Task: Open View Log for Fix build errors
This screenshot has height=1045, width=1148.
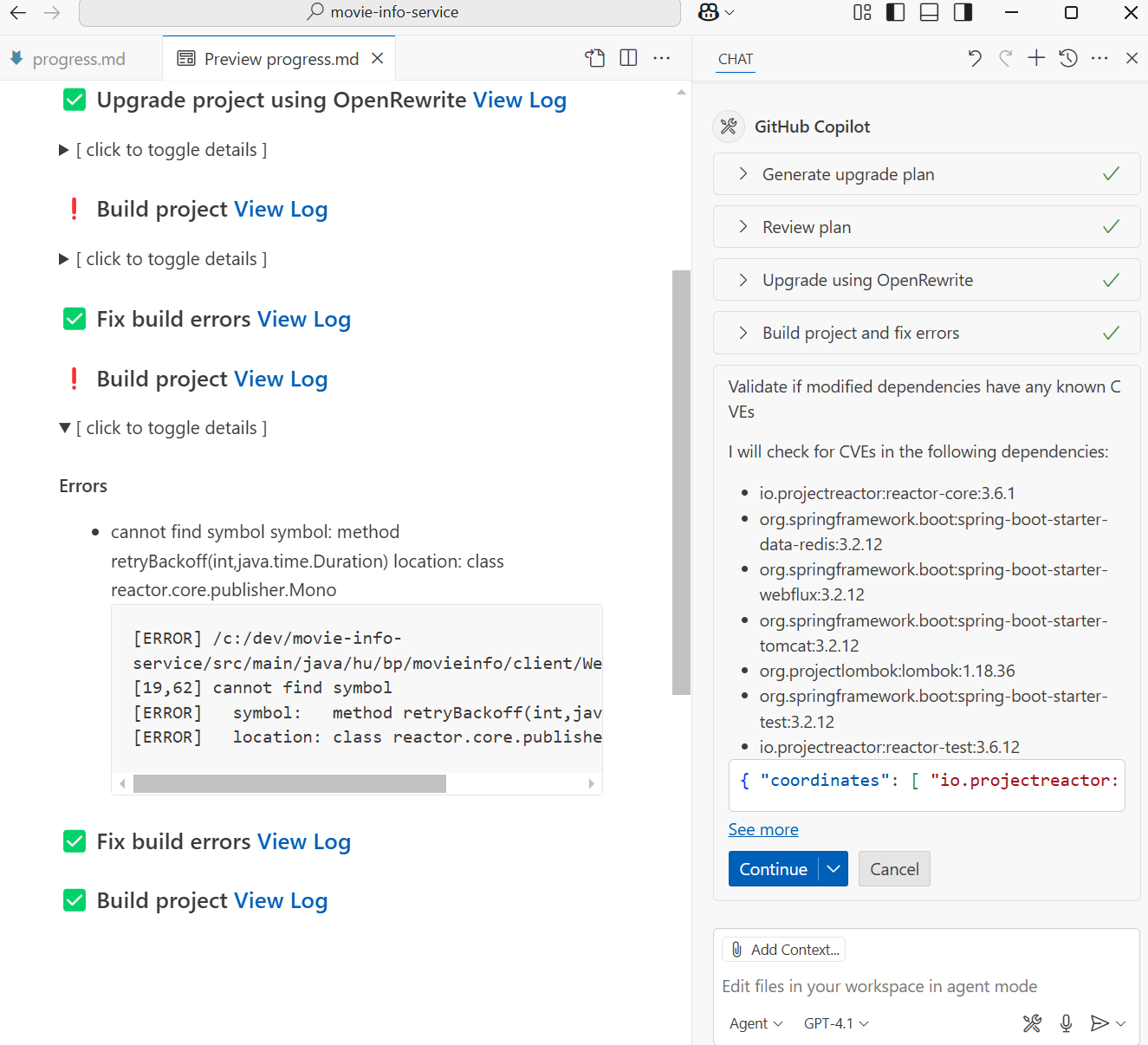Action: [304, 319]
